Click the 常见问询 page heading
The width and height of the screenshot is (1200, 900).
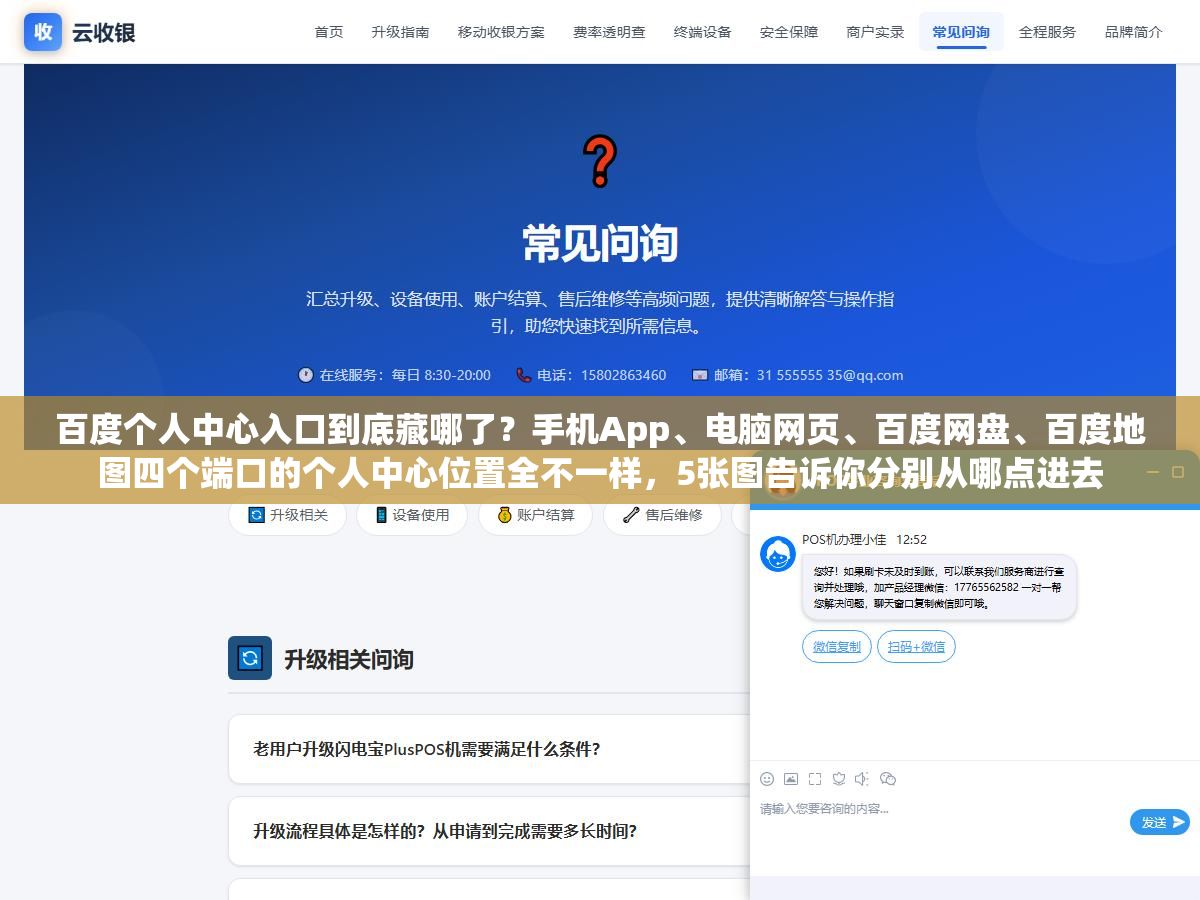(600, 242)
